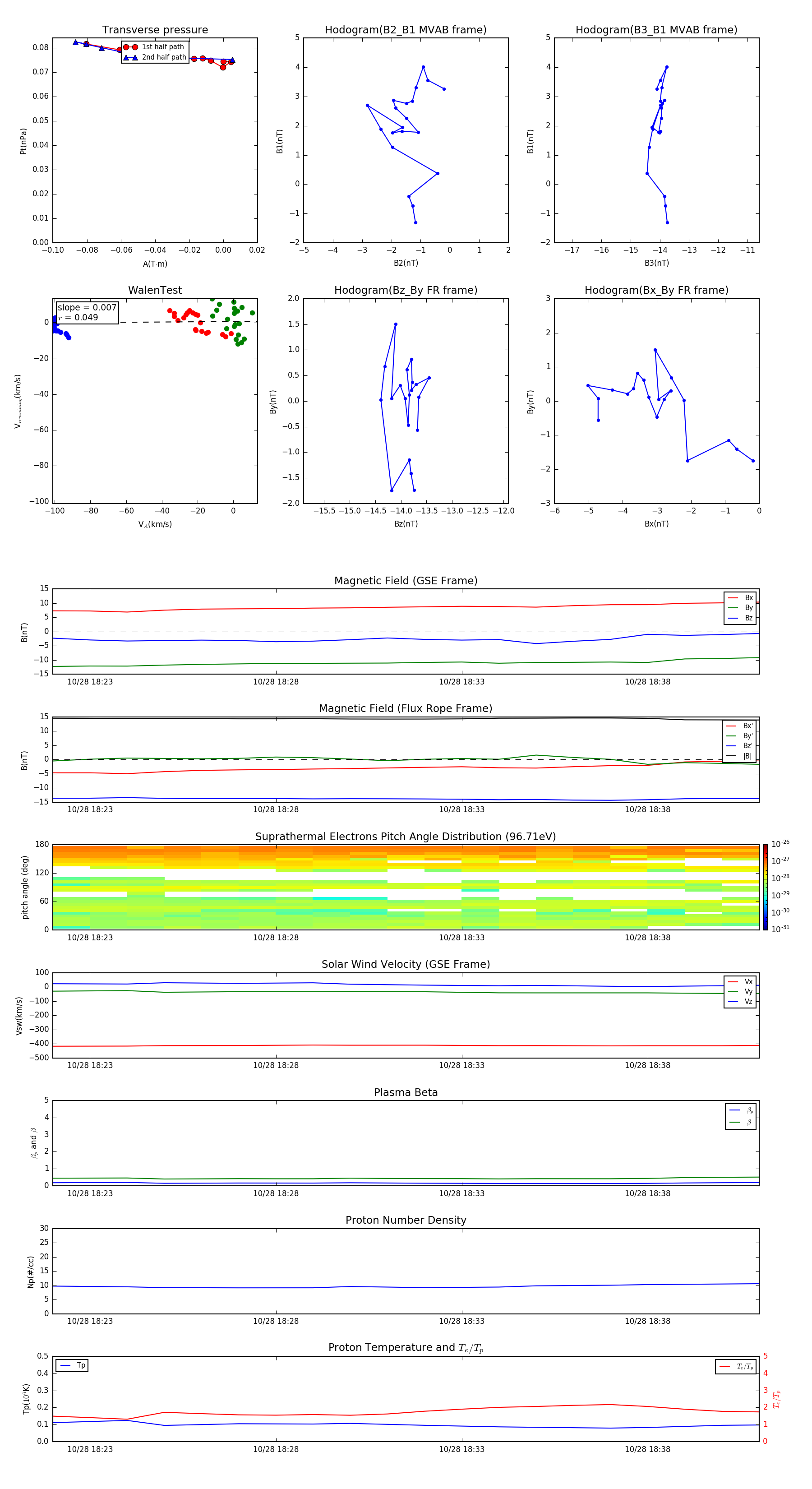
Task: Click the 'Vsw(km/s)' axis label
Action: tap(19, 1016)
